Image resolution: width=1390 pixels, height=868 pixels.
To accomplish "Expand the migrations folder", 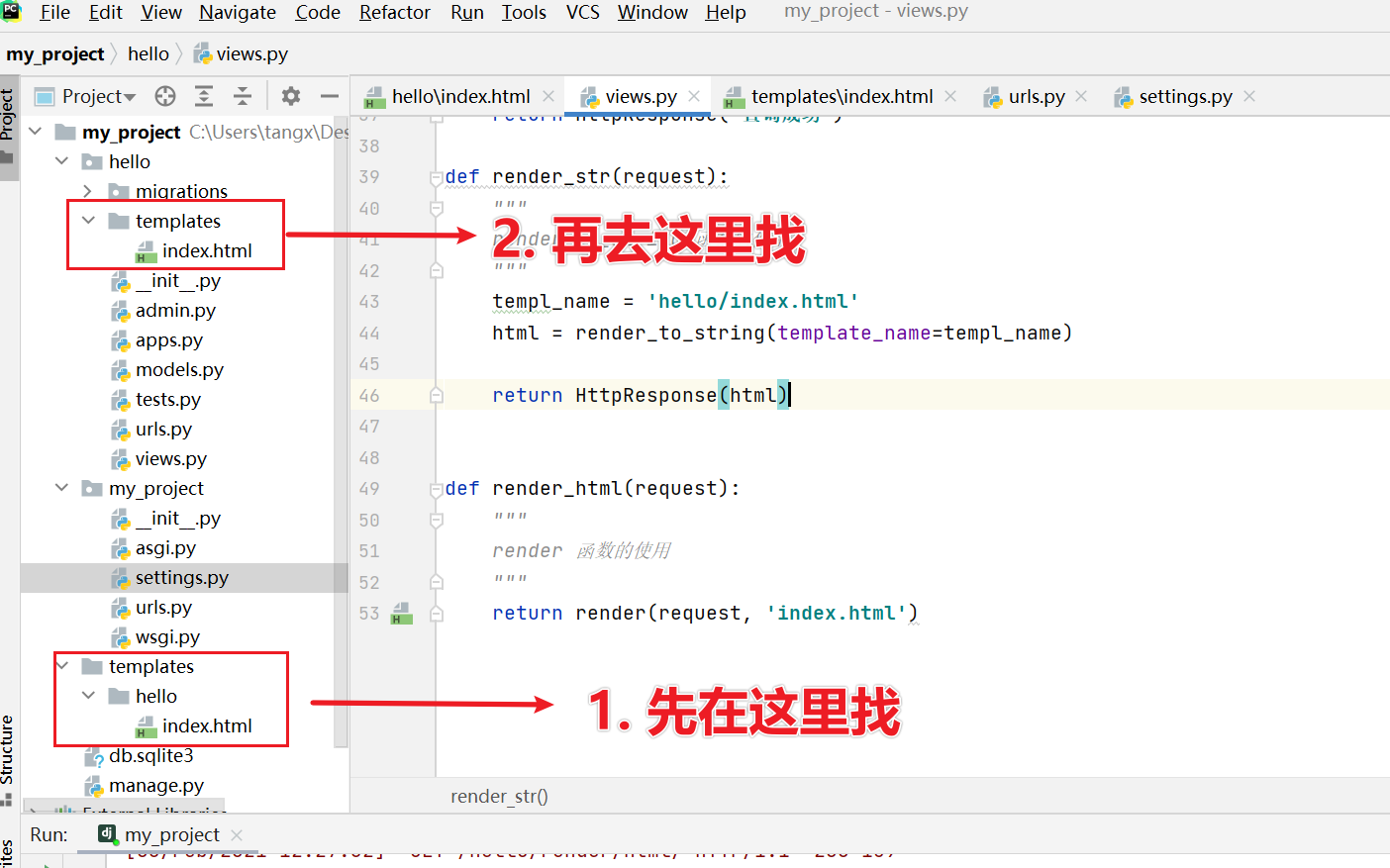I will [88, 190].
